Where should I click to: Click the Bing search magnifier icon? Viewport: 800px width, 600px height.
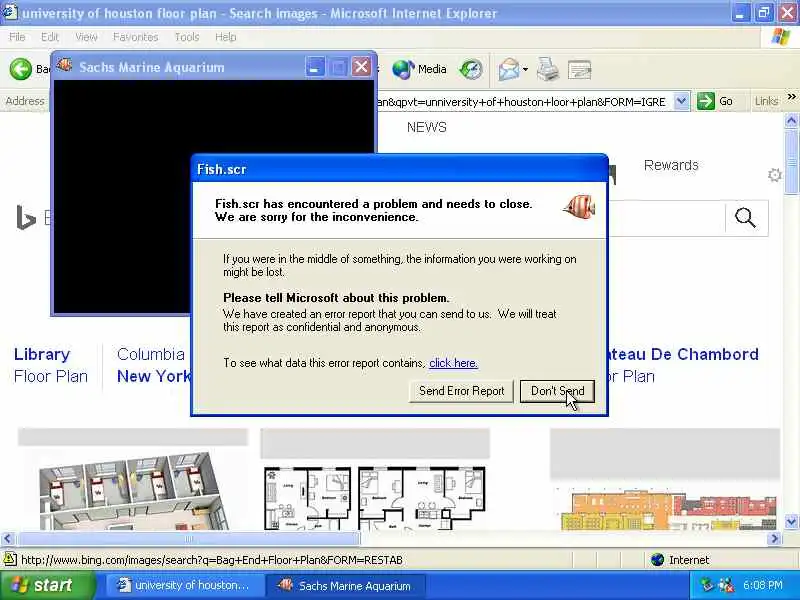tap(745, 218)
